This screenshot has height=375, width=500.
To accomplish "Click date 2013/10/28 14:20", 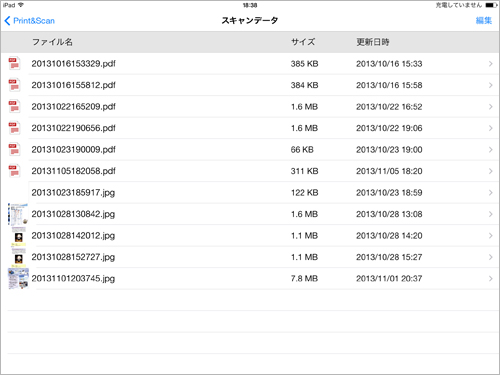I will pyautogui.click(x=389, y=236).
